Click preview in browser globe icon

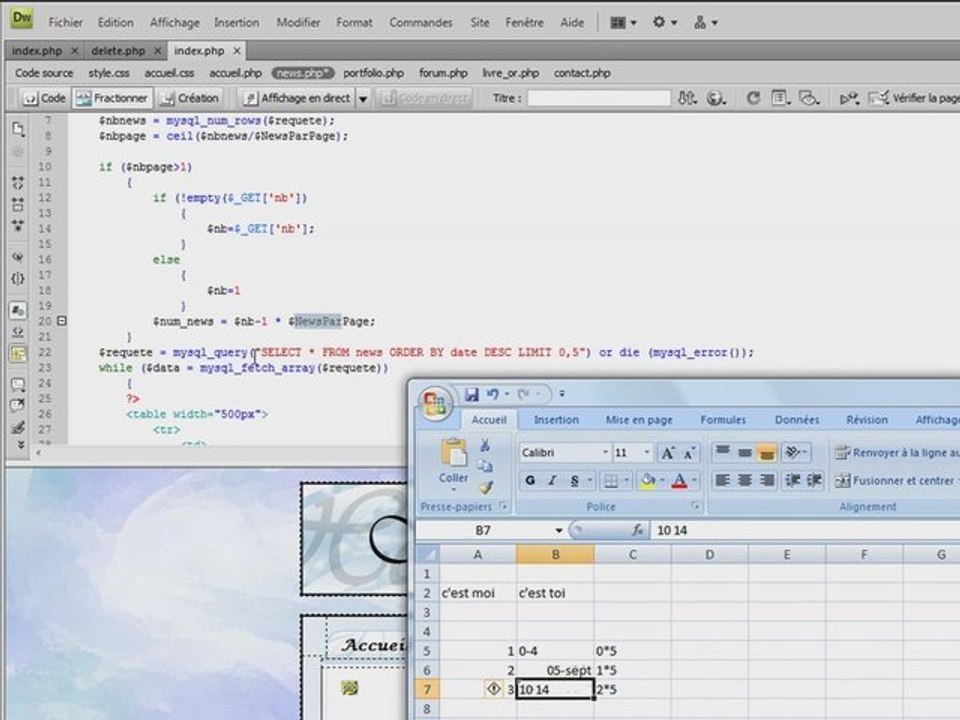tap(715, 98)
